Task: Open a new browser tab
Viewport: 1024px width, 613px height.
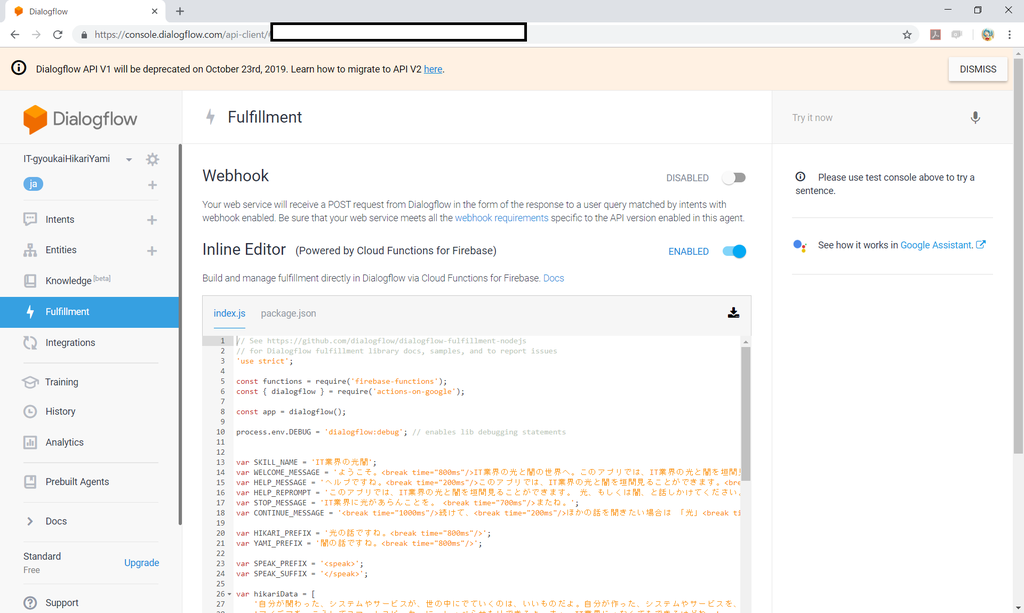Action: point(180,11)
